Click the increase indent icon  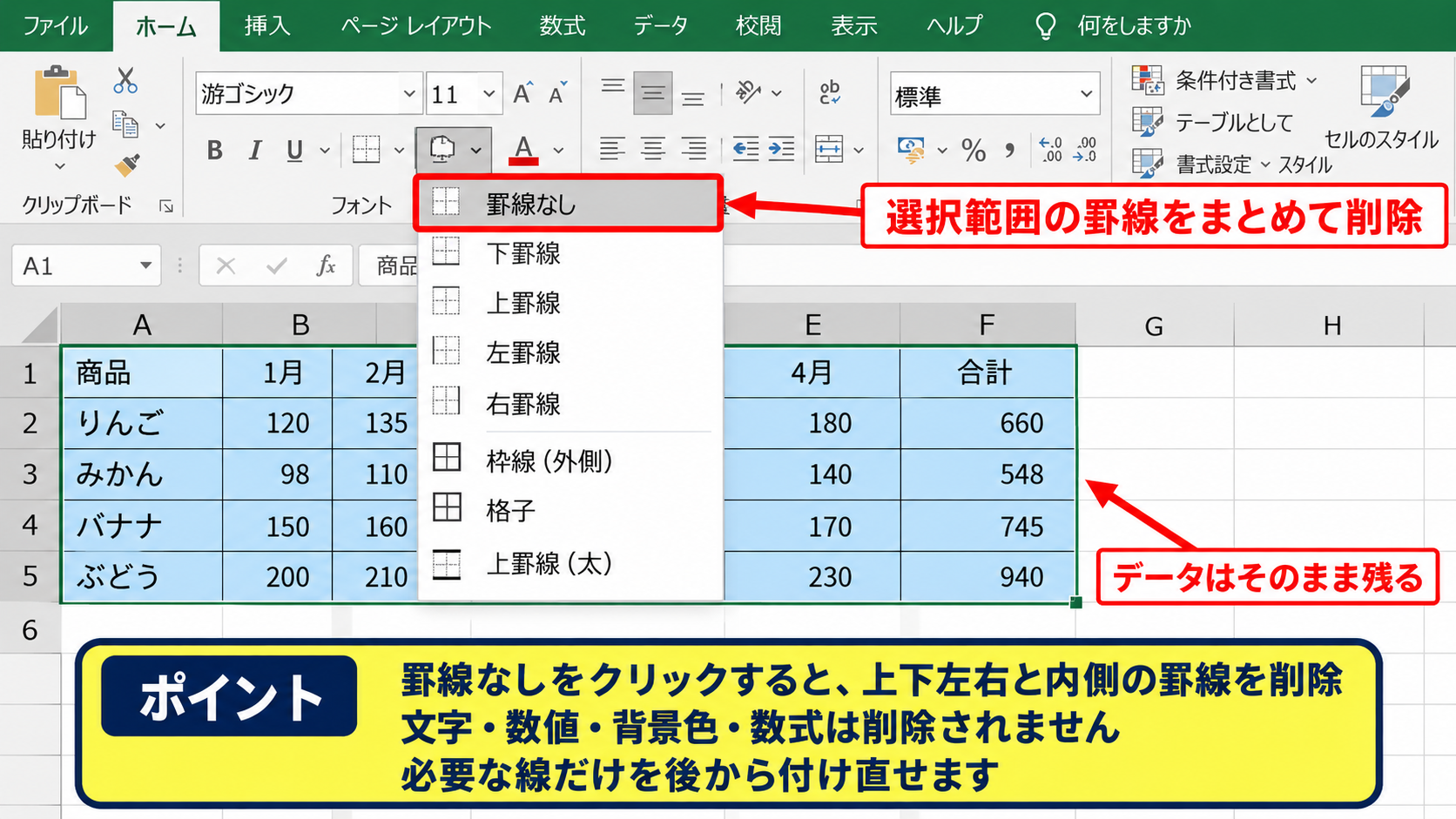pyautogui.click(x=781, y=149)
